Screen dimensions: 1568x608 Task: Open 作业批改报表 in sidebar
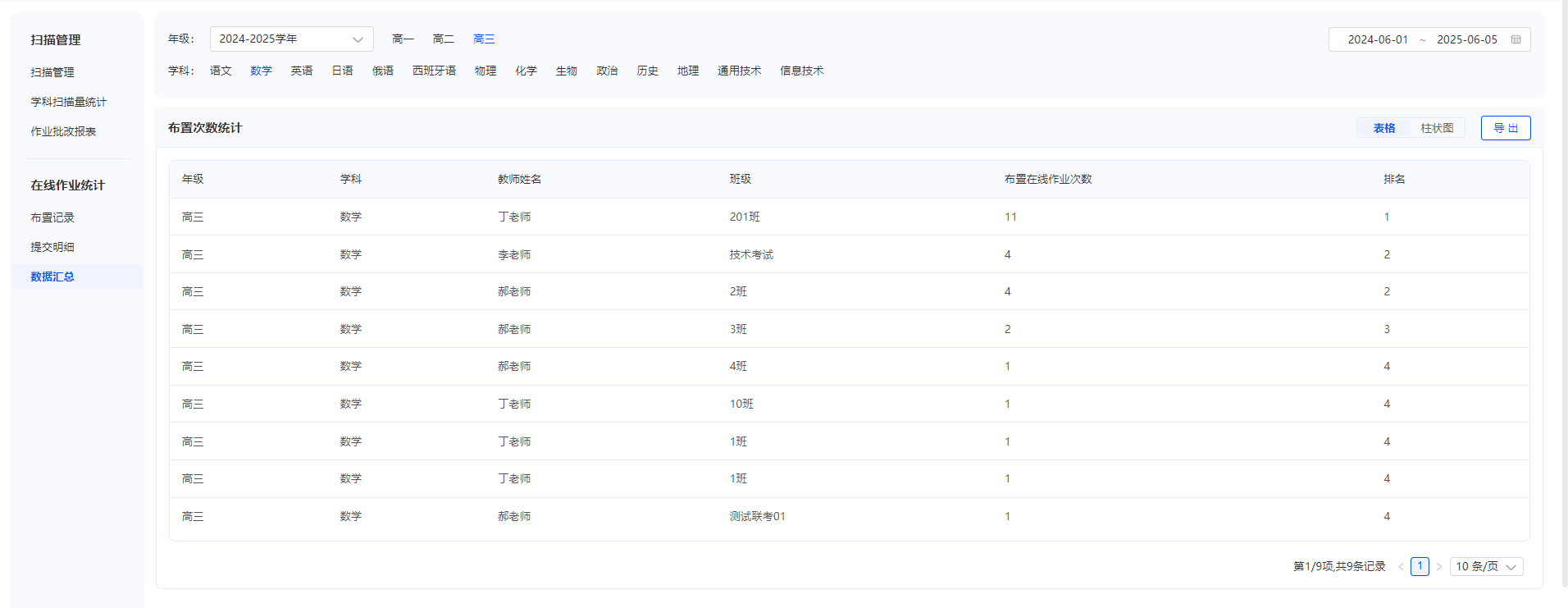point(63,131)
